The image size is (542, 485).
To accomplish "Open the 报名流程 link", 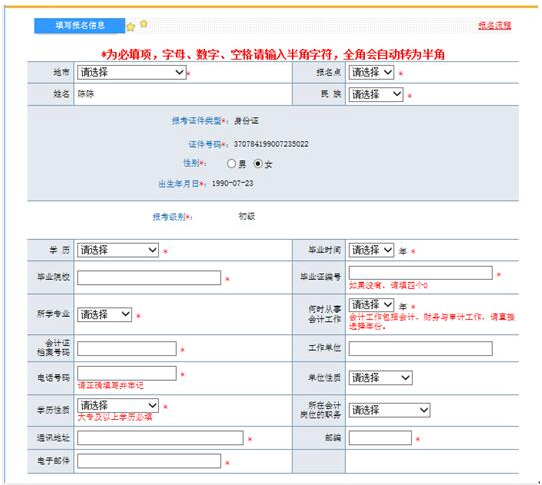I will pos(495,25).
